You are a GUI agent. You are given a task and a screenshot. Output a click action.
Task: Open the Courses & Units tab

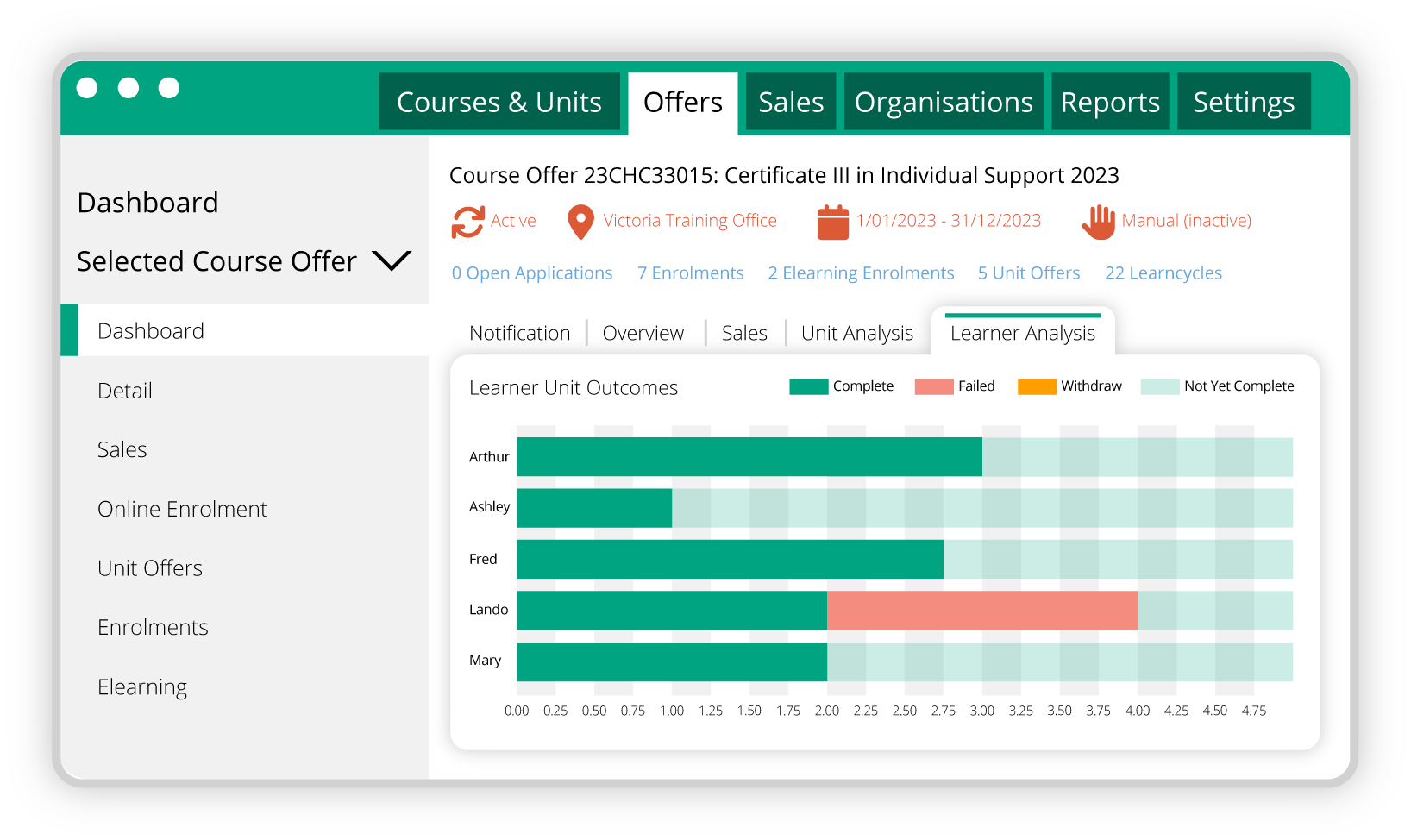click(x=499, y=102)
